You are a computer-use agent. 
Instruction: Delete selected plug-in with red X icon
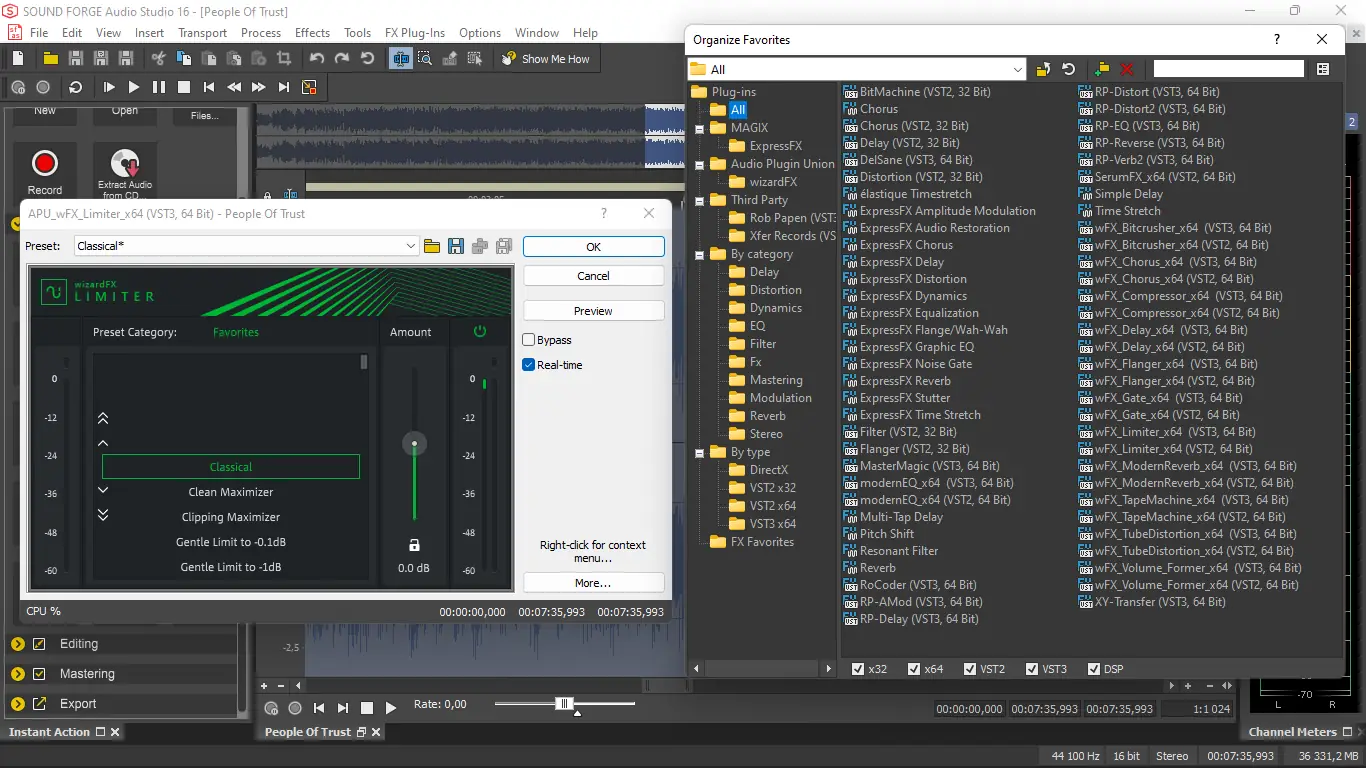[x=1126, y=69]
